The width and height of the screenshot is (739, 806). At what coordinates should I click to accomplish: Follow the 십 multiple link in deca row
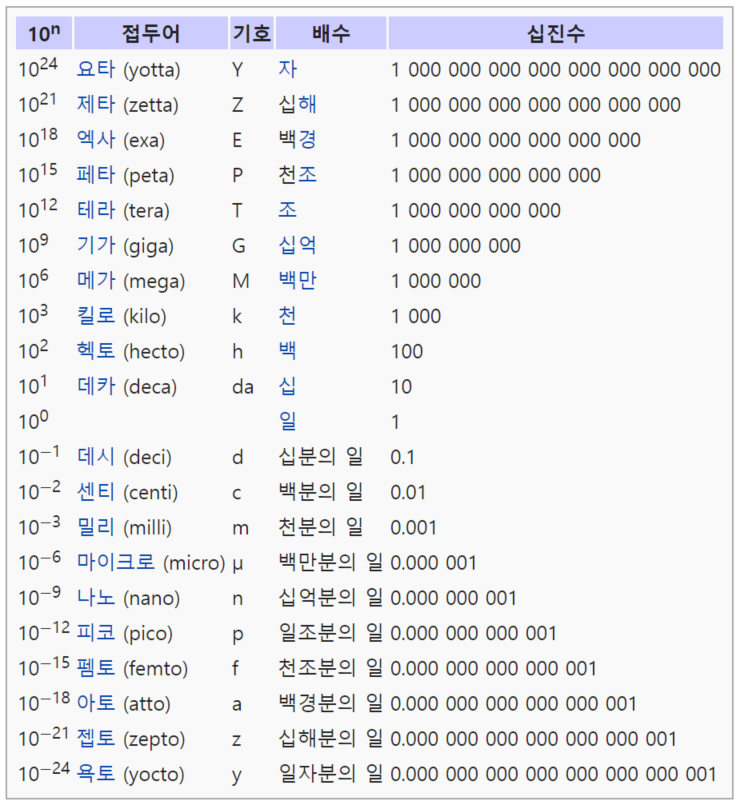pyautogui.click(x=287, y=386)
